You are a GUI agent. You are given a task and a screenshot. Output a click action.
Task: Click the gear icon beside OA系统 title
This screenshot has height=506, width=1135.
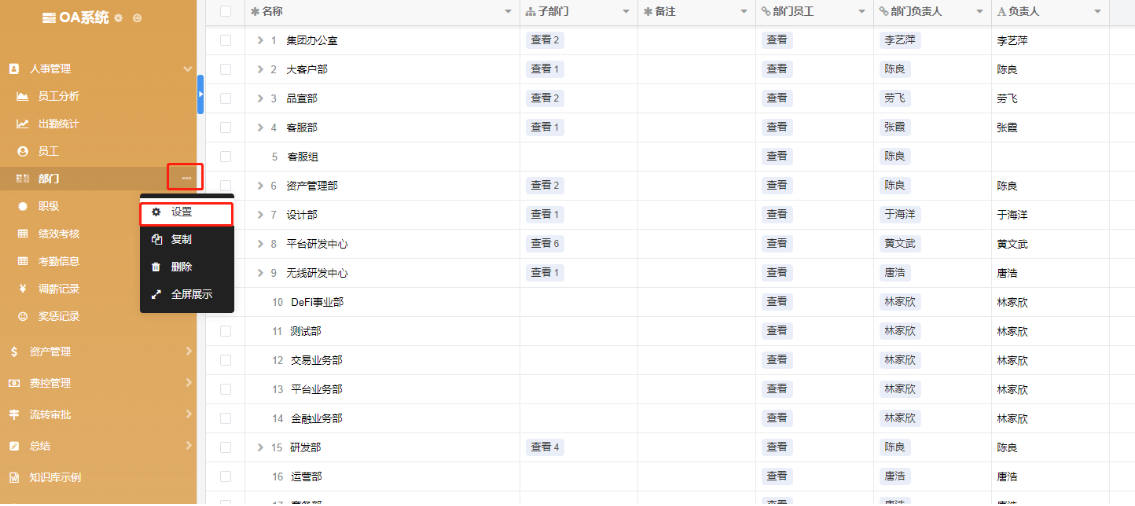(119, 17)
